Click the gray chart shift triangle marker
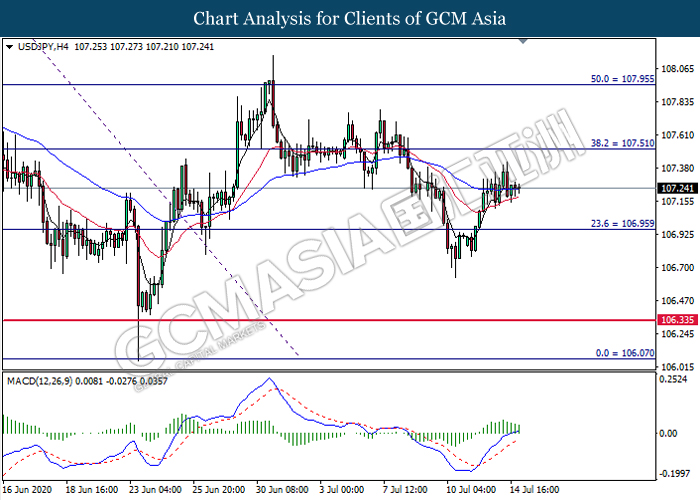700x500 pixels. click(525, 42)
